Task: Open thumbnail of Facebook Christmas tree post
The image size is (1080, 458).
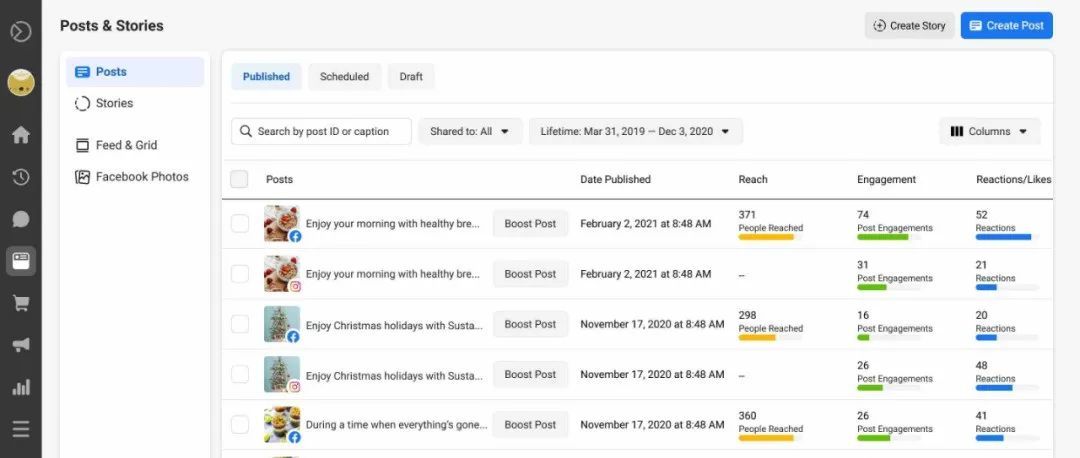Action: click(x=282, y=324)
